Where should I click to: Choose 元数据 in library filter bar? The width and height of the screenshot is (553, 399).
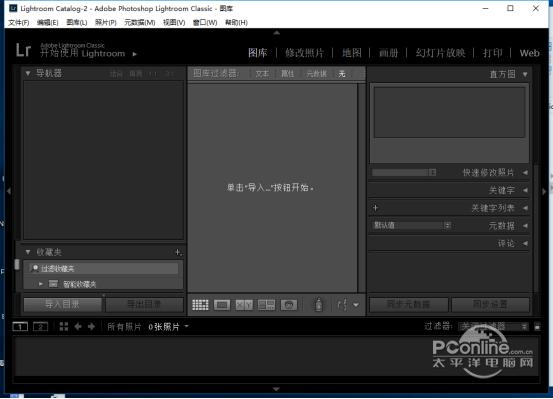(x=316, y=74)
